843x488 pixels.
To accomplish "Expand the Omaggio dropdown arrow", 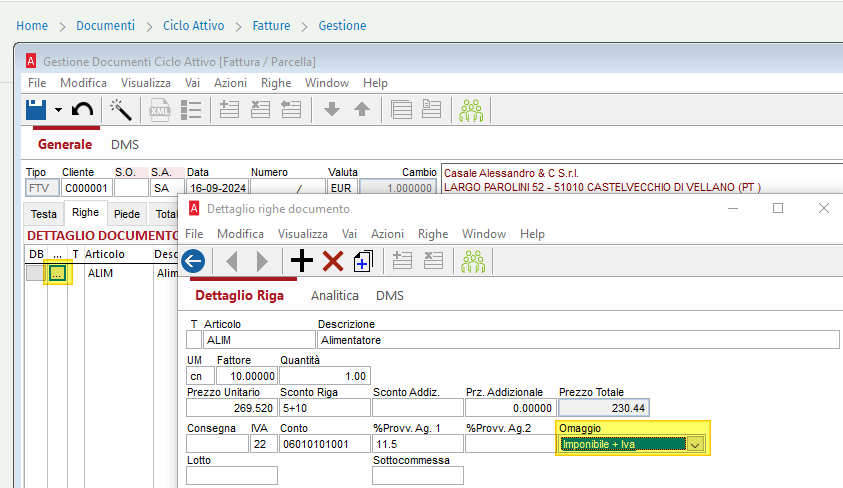I will (695, 444).
